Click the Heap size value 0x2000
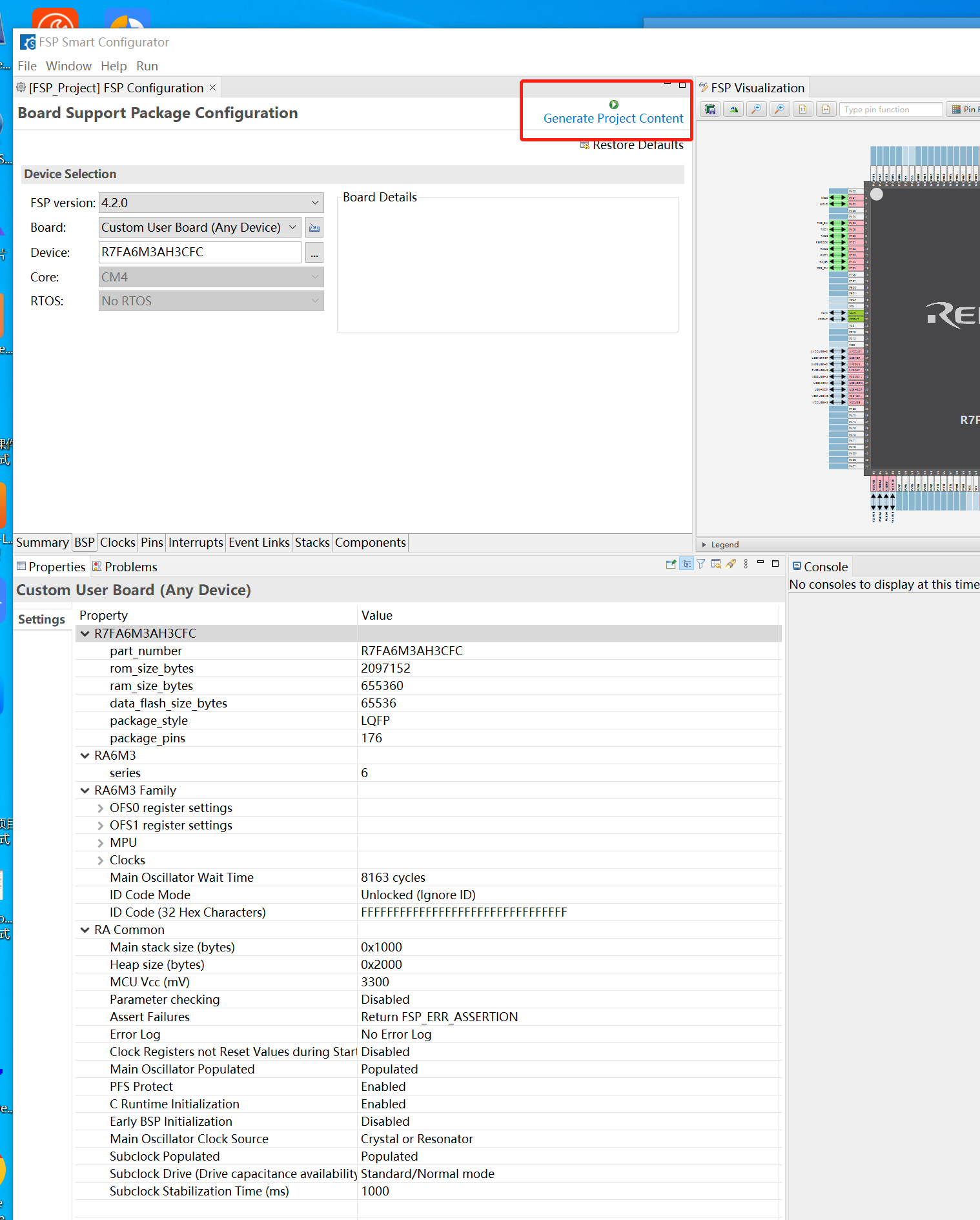 click(382, 964)
